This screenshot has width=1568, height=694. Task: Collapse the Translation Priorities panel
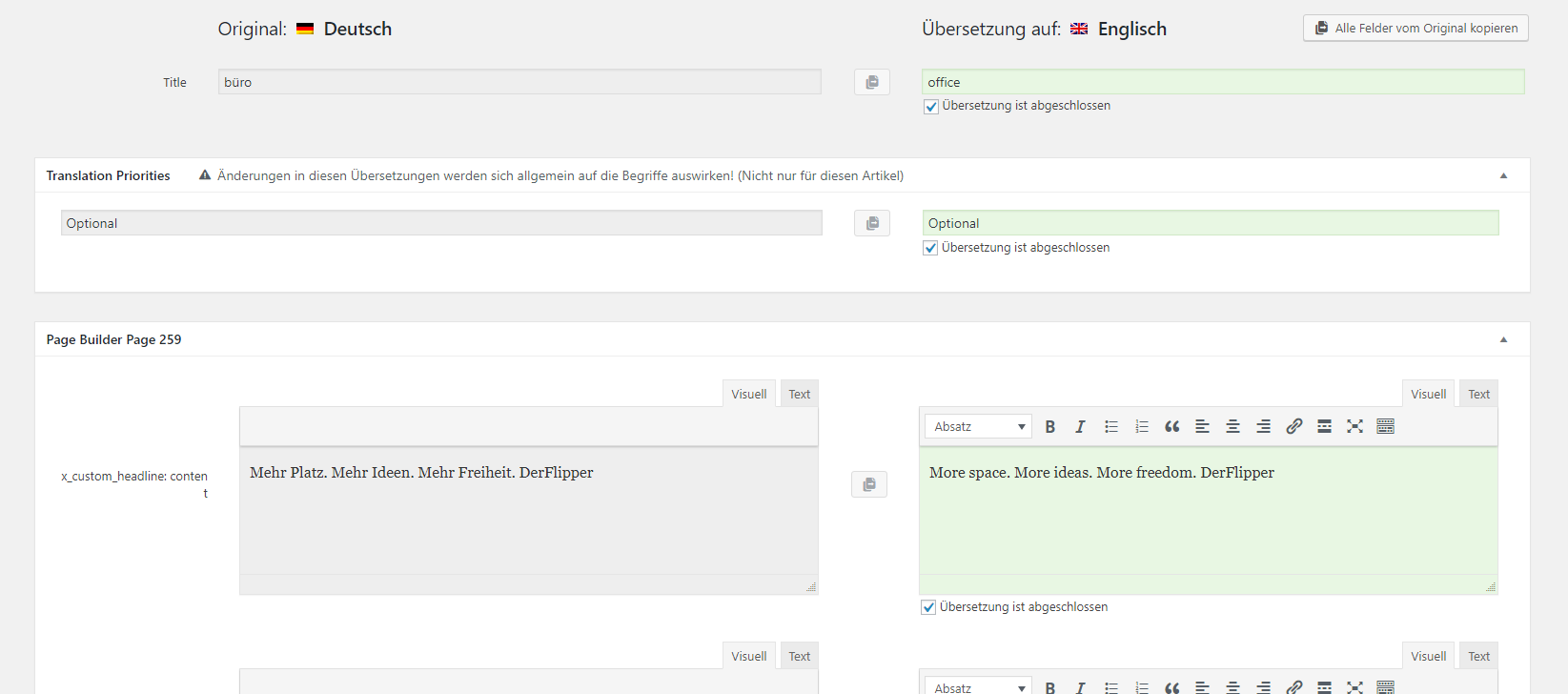(1503, 175)
